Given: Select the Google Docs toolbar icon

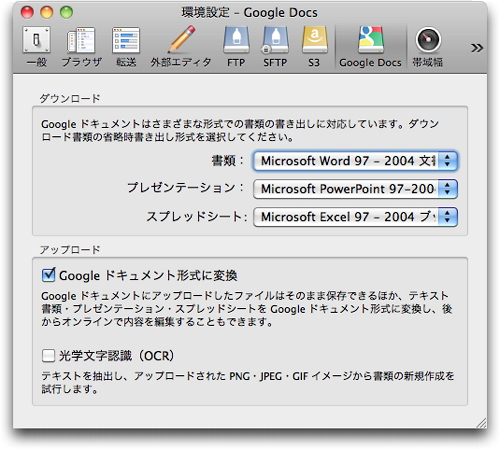Looking at the screenshot, I should [370, 47].
